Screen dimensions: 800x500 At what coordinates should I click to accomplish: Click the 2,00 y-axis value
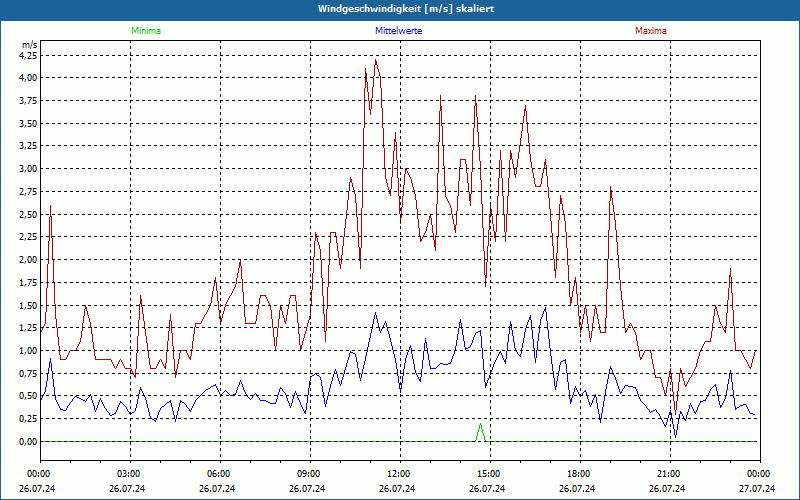[x=28, y=260]
